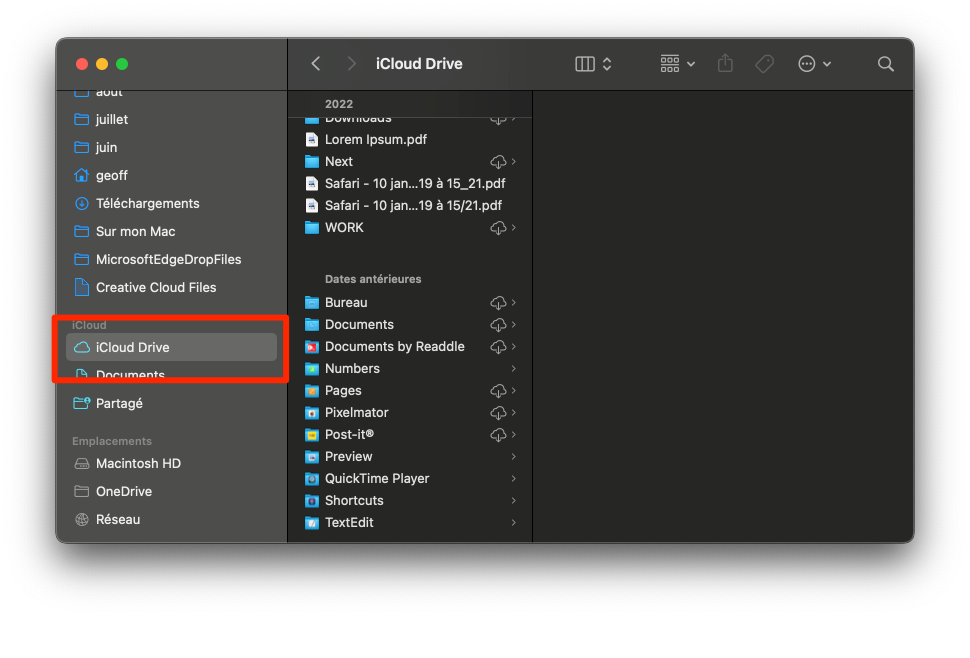Expand Pixelmator folder chevron
This screenshot has width=970, height=658.
[514, 412]
